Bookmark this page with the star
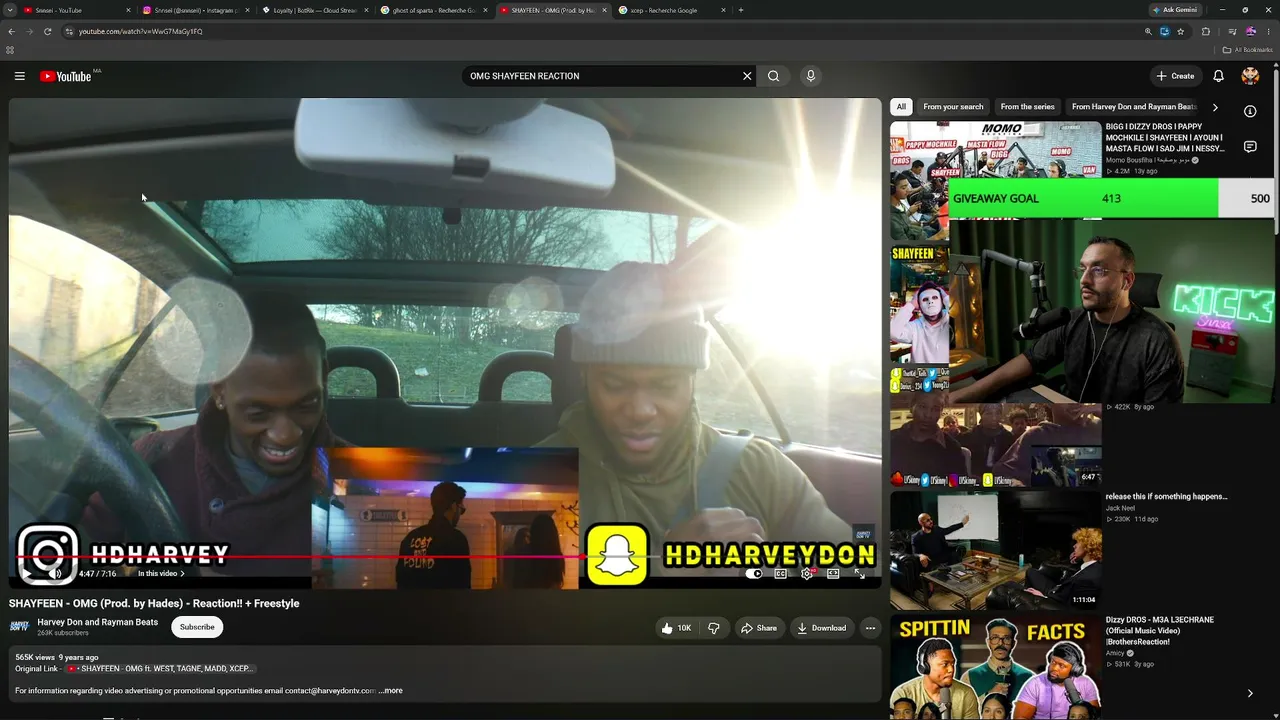This screenshot has height=720, width=1280. click(x=1181, y=31)
